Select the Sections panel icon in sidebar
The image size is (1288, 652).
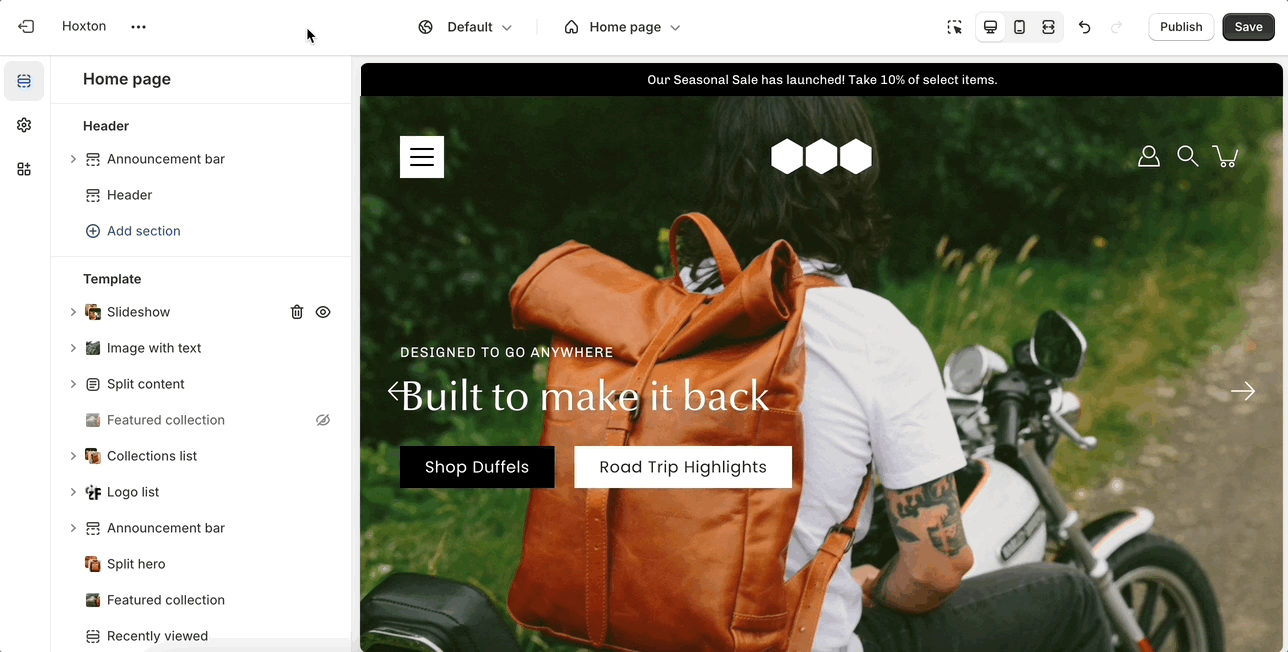(24, 81)
